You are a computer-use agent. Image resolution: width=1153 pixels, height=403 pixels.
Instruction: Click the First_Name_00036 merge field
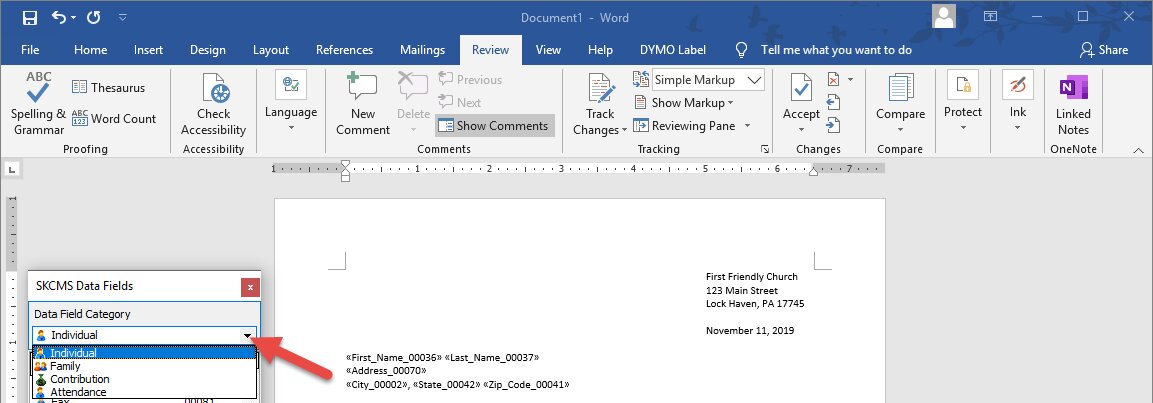[394, 357]
